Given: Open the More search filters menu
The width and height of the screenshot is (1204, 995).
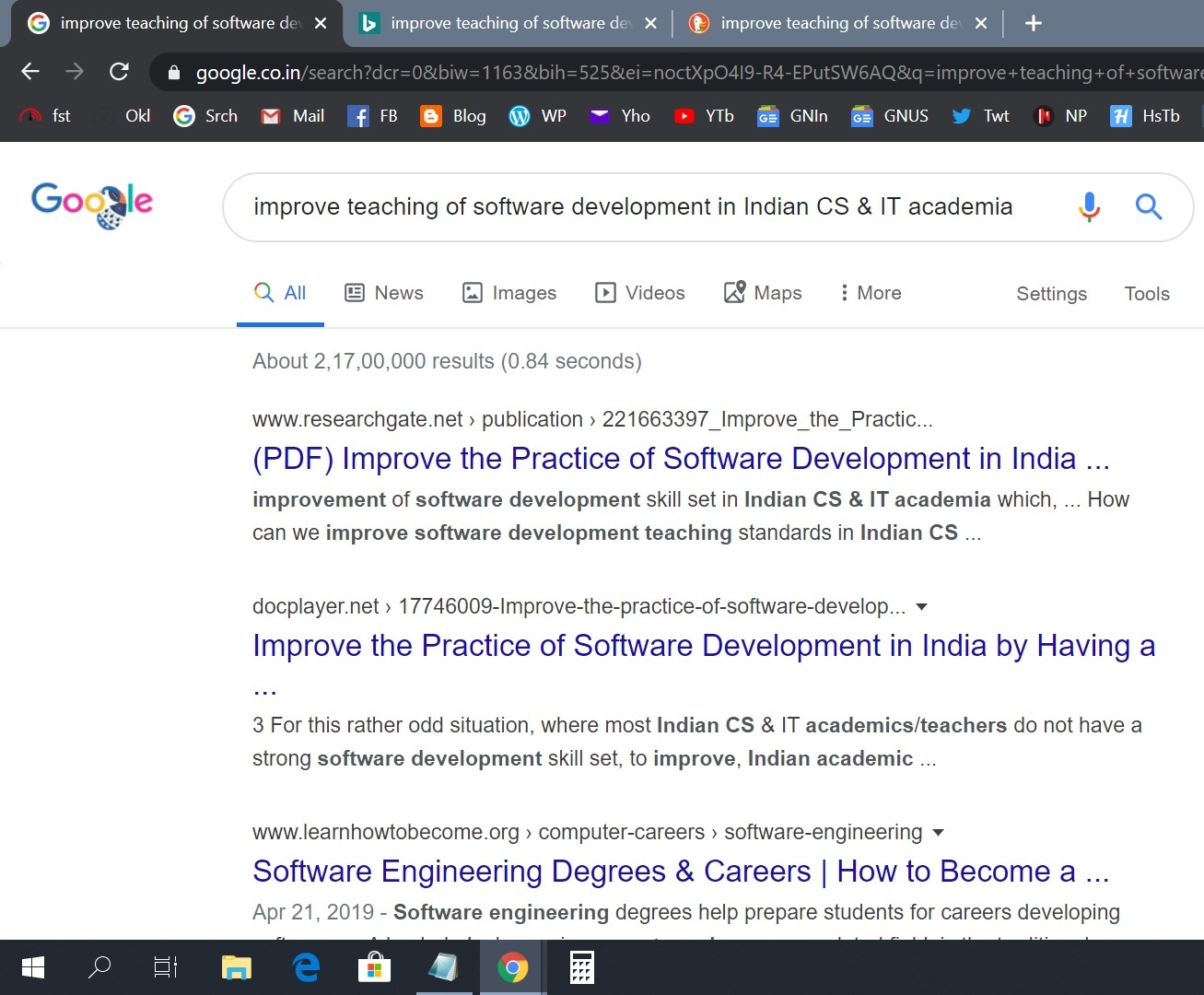Looking at the screenshot, I should click(870, 293).
